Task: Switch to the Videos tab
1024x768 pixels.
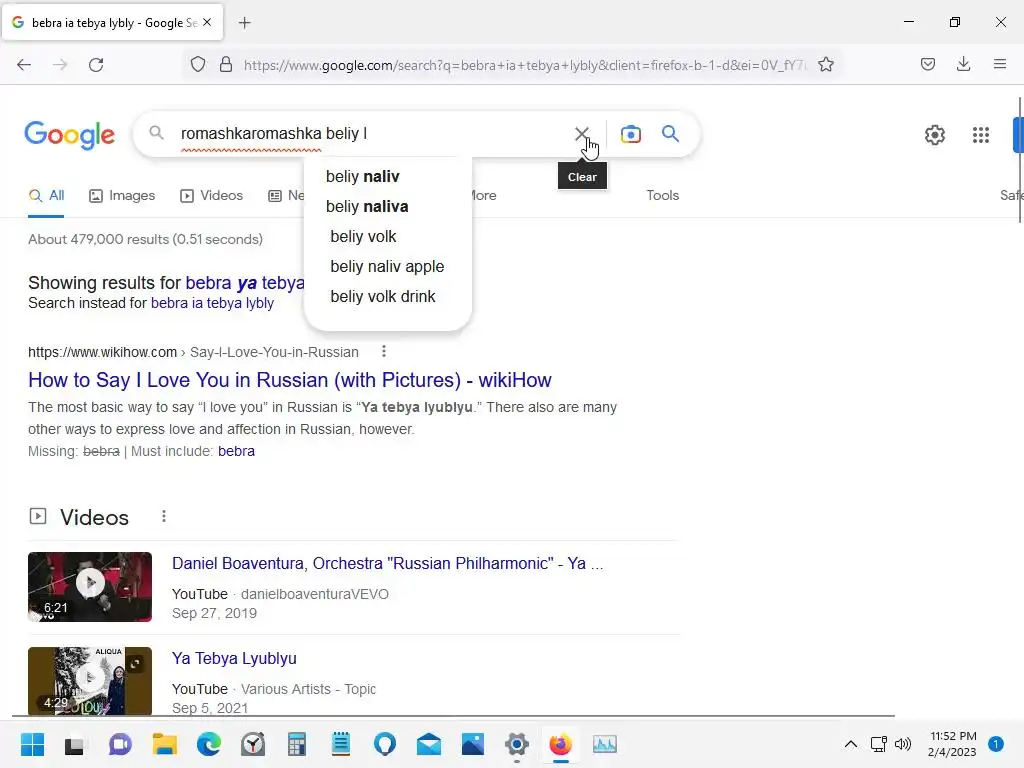Action: click(x=211, y=195)
